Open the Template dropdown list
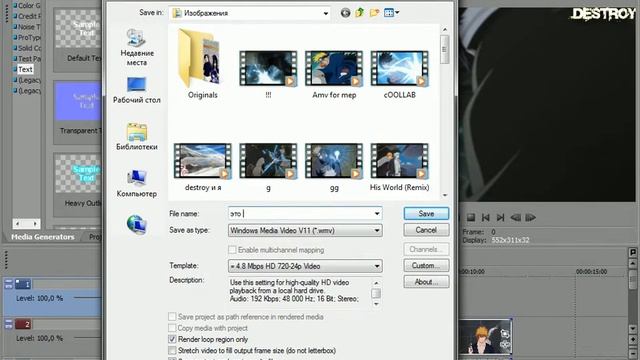640x360 pixels. pos(377,266)
